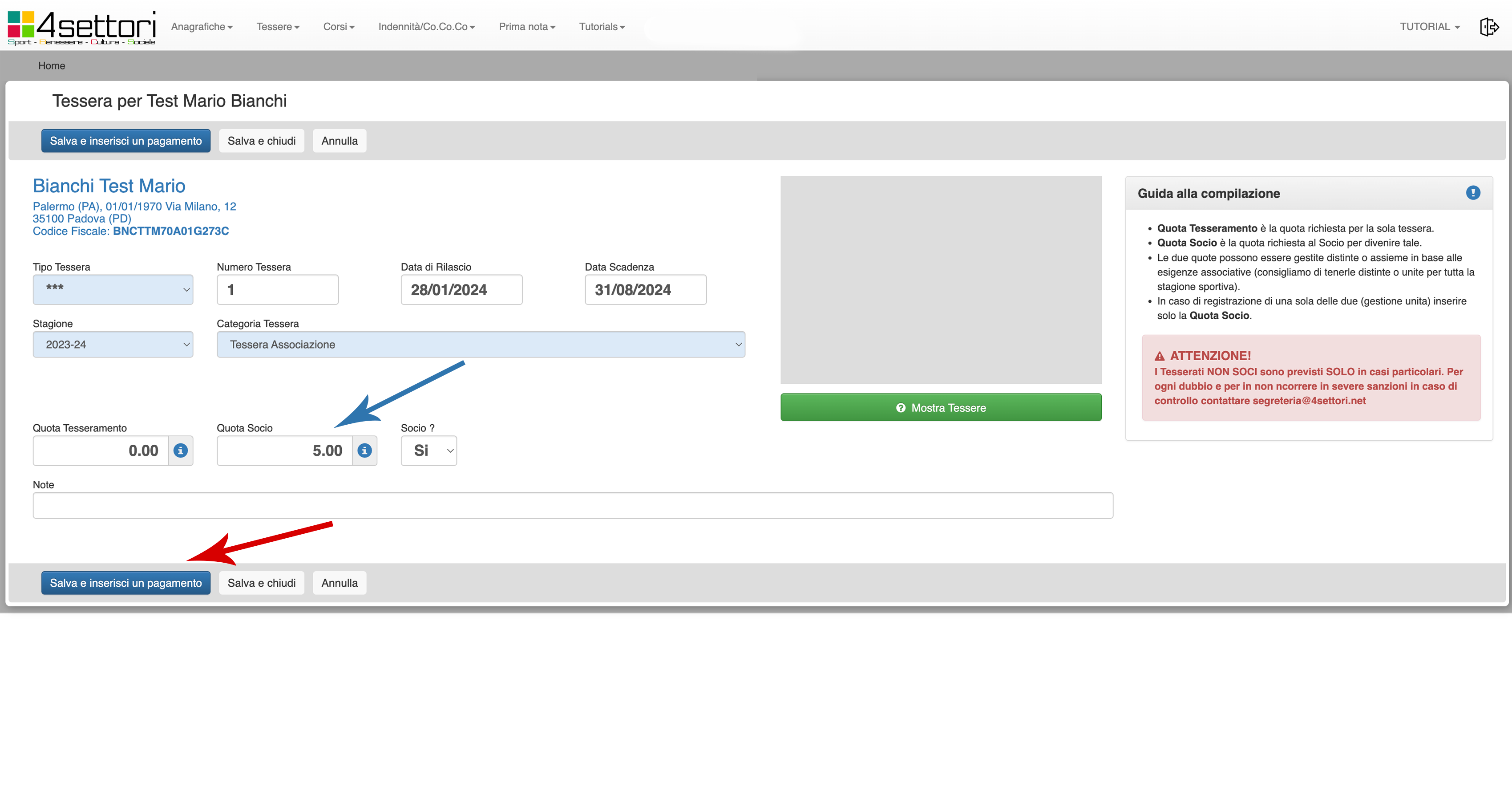Click the bottom Annulla button

[x=339, y=583]
